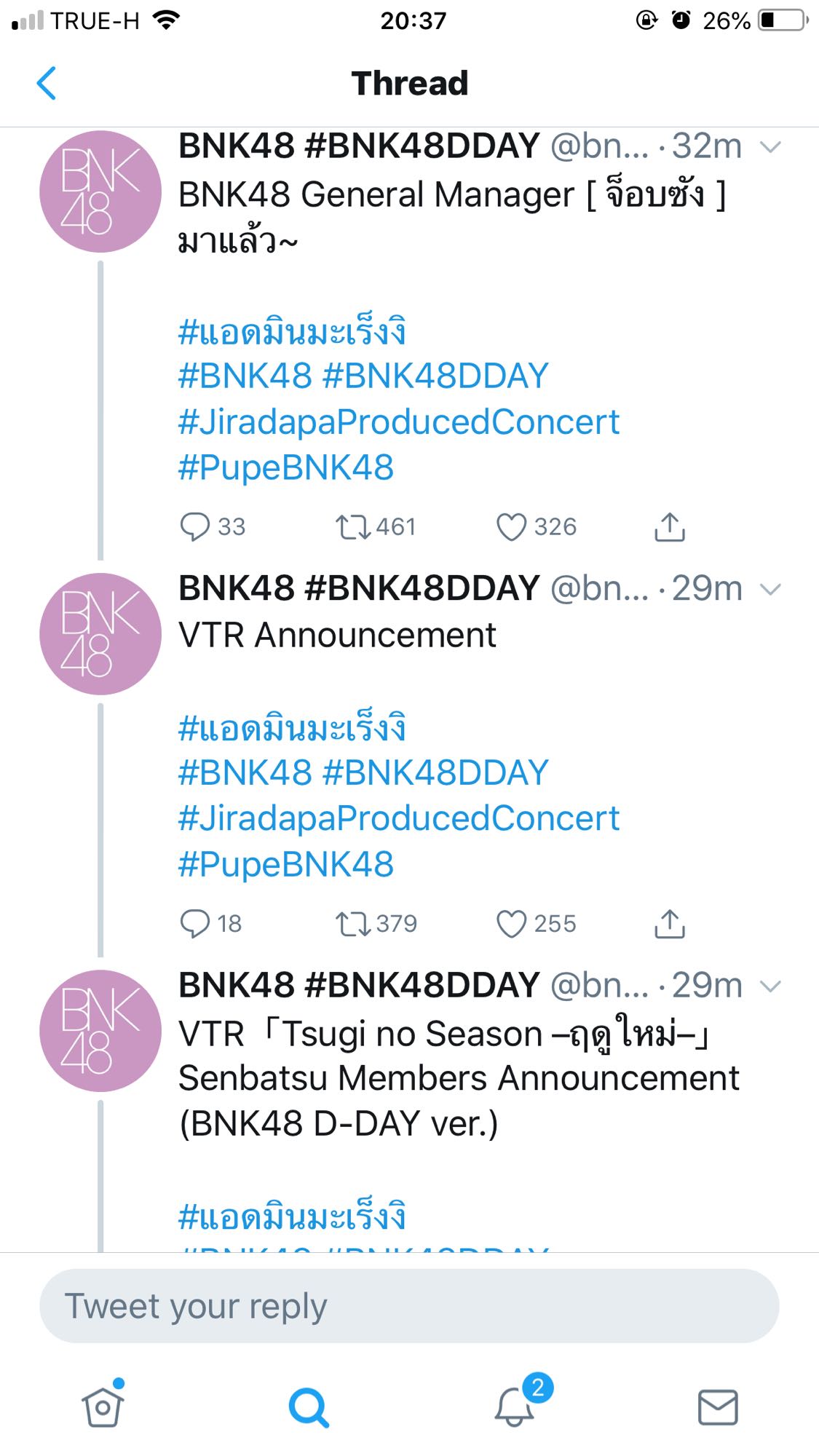Open options chevron on the 32m tweet
The height and width of the screenshot is (1456, 819).
(x=769, y=148)
